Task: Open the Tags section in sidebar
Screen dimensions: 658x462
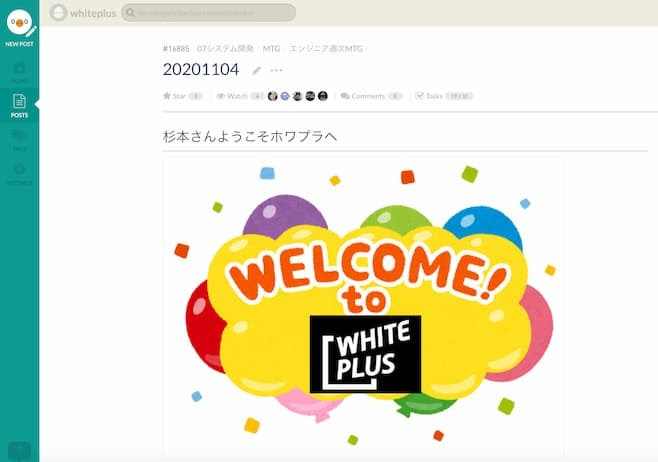Action: (19, 140)
